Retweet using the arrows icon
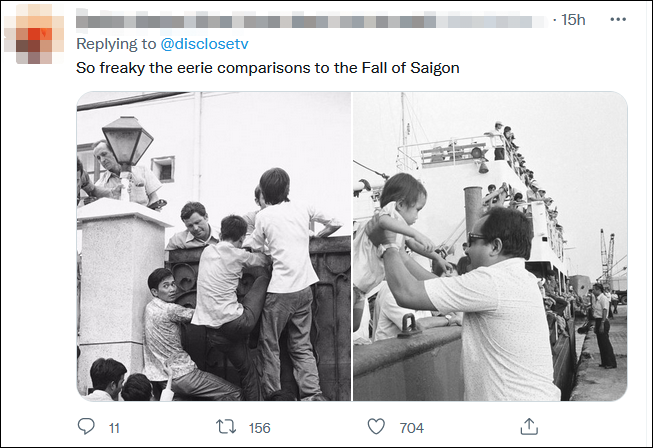 [x=226, y=427]
